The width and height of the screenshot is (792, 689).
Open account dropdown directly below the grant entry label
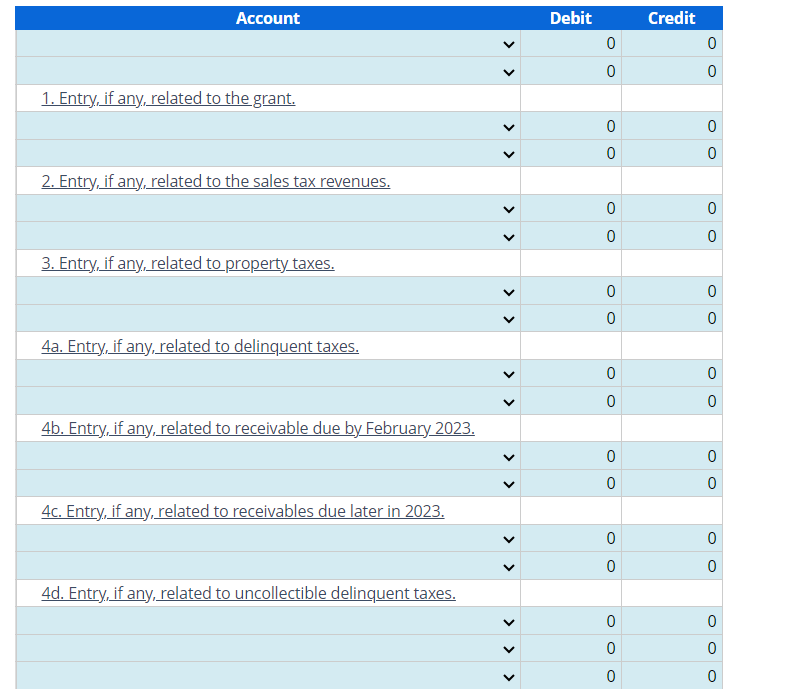pyautogui.click(x=268, y=126)
